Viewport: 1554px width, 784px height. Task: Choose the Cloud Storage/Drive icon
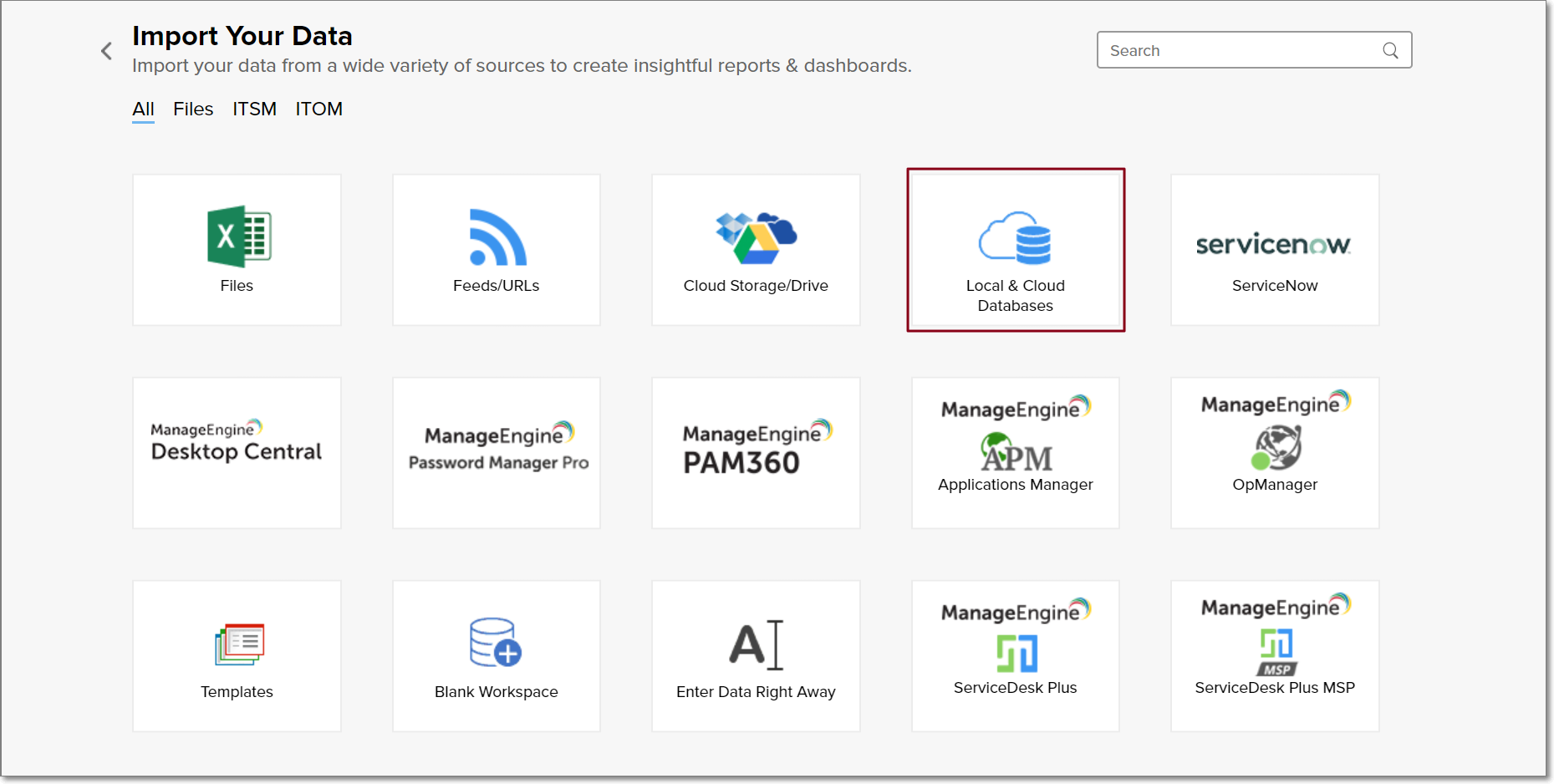[x=756, y=237]
